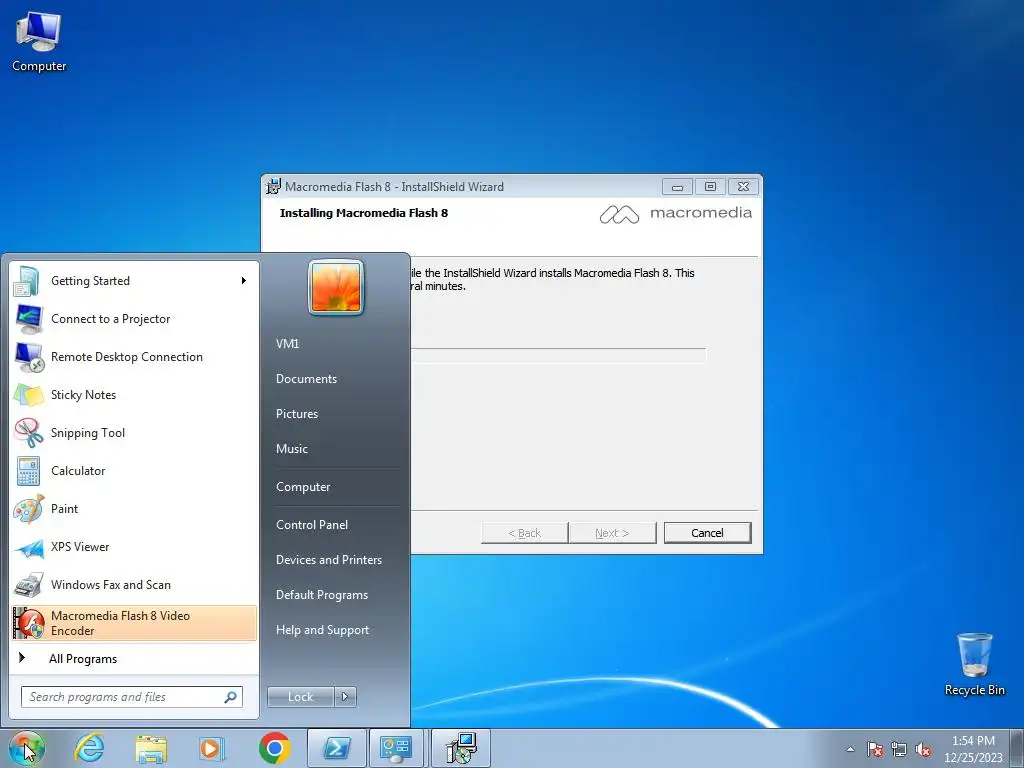Open Getting Started from Start menu
This screenshot has width=1024, height=768.
tap(134, 281)
